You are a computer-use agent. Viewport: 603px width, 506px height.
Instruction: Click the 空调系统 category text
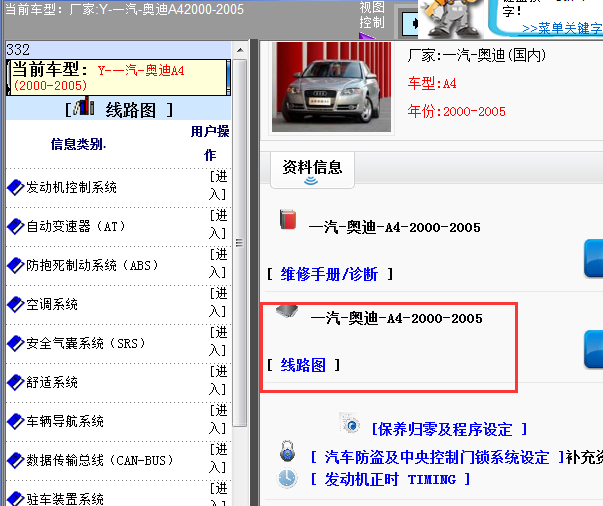52,305
